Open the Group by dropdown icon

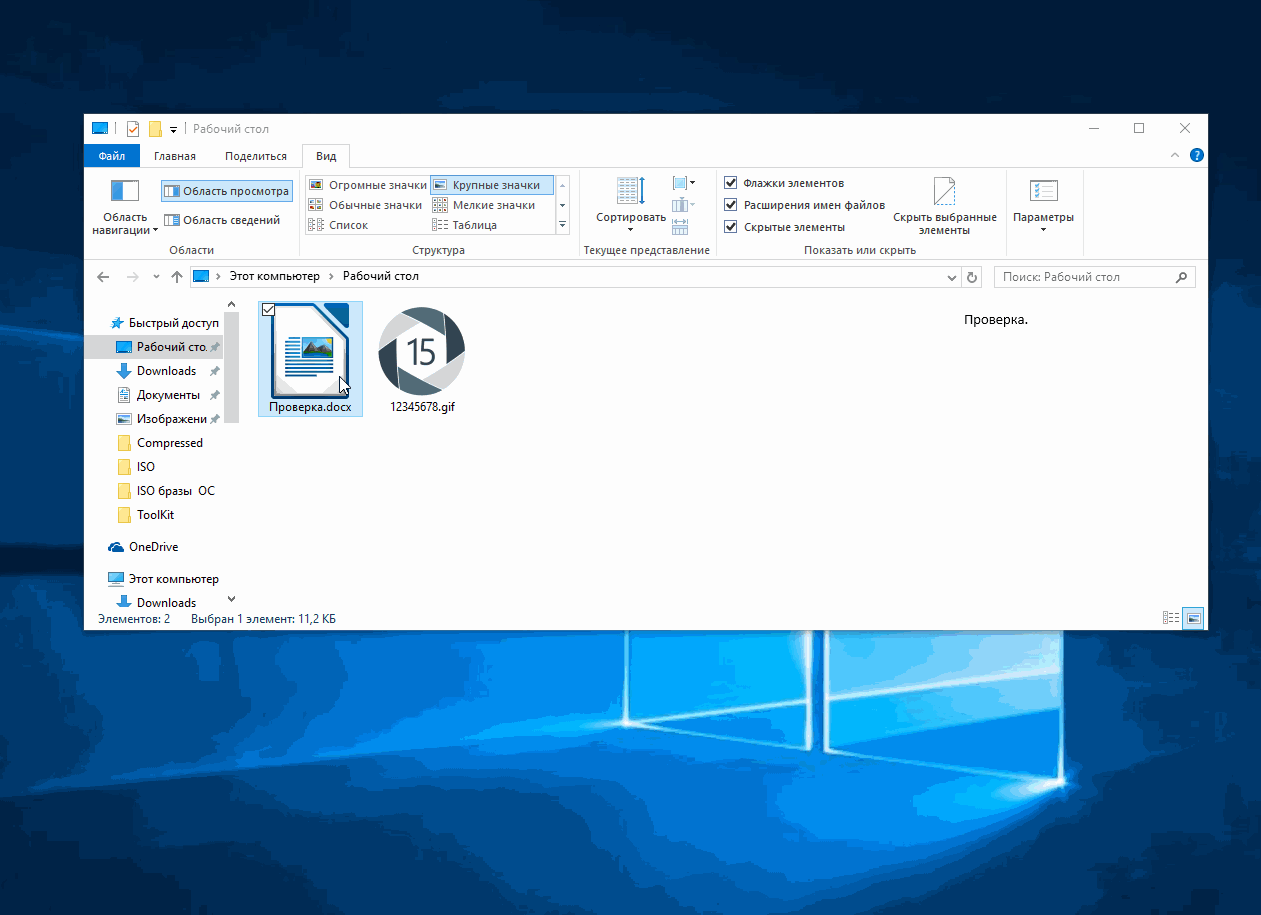coord(684,183)
